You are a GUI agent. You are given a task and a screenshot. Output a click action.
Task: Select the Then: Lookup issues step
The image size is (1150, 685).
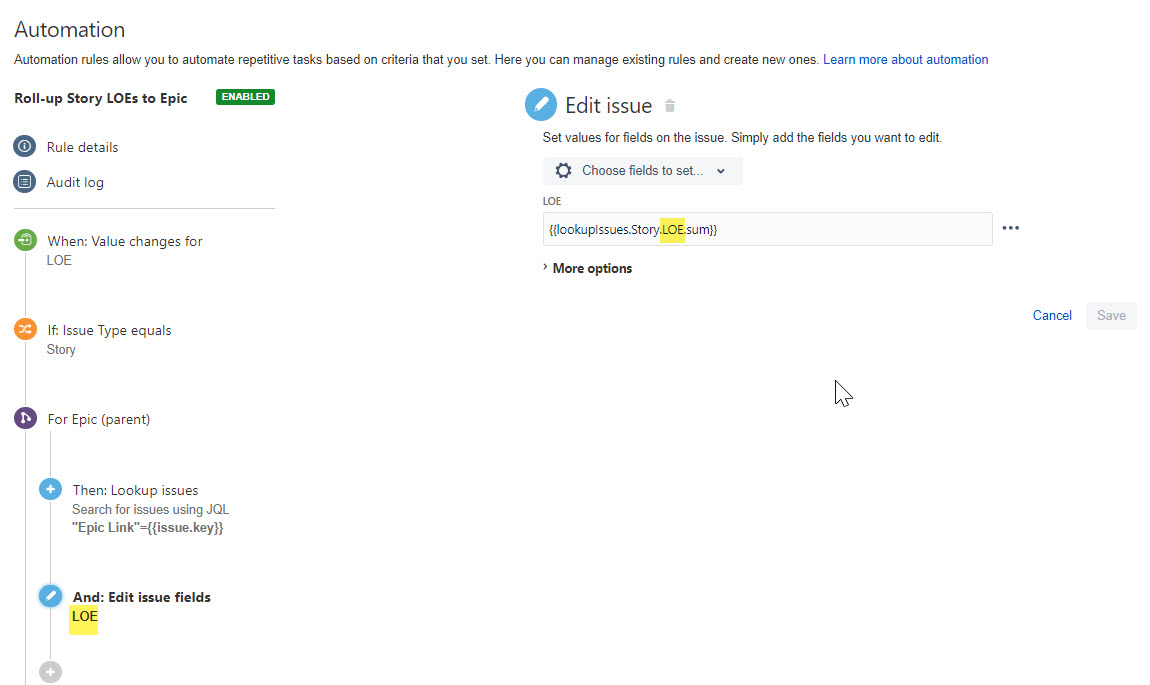point(135,491)
